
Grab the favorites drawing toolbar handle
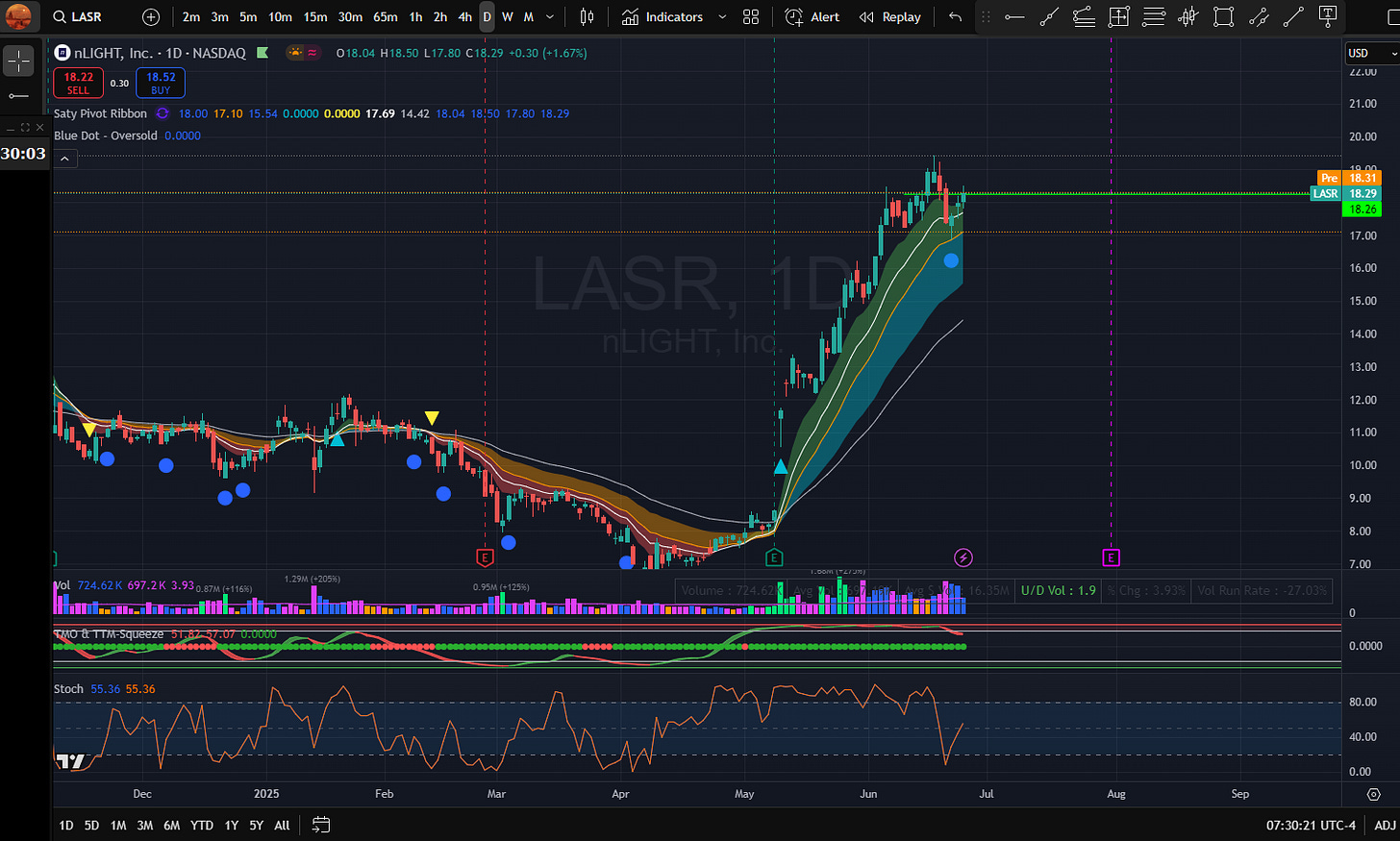click(986, 17)
